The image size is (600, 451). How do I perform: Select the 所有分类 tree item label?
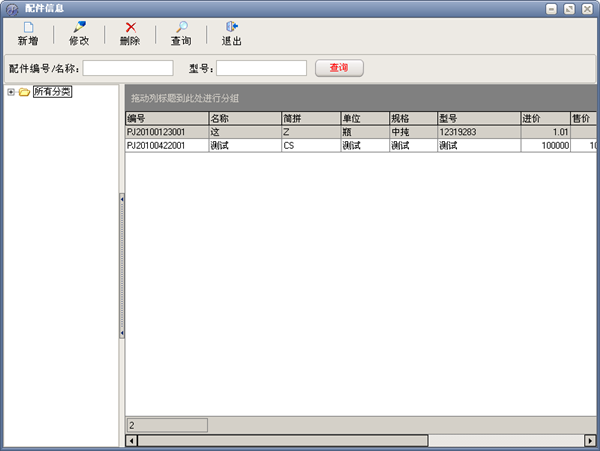tap(52, 93)
